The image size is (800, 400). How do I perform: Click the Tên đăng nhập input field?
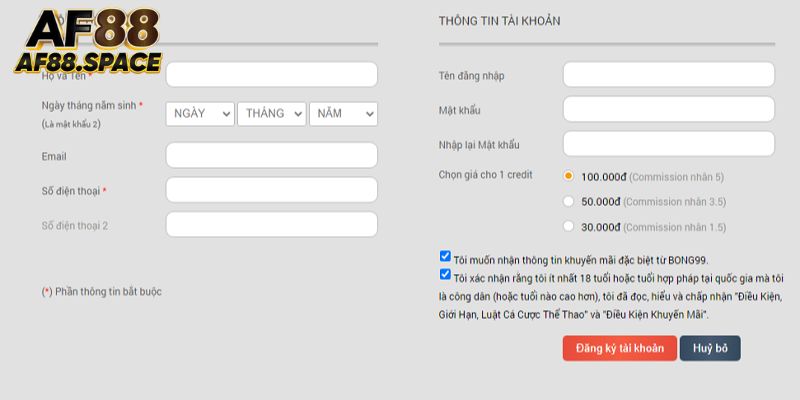point(669,75)
